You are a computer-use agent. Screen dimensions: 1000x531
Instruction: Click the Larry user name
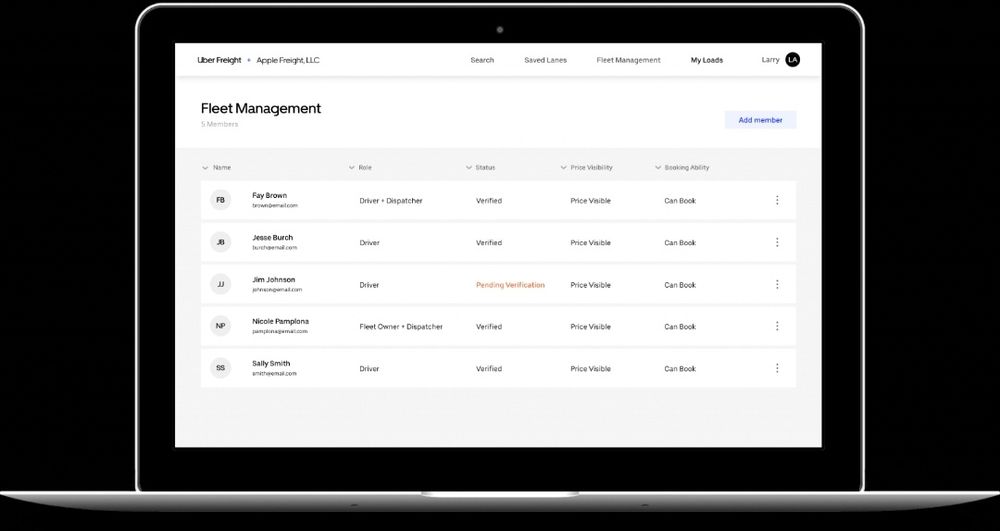coord(770,60)
